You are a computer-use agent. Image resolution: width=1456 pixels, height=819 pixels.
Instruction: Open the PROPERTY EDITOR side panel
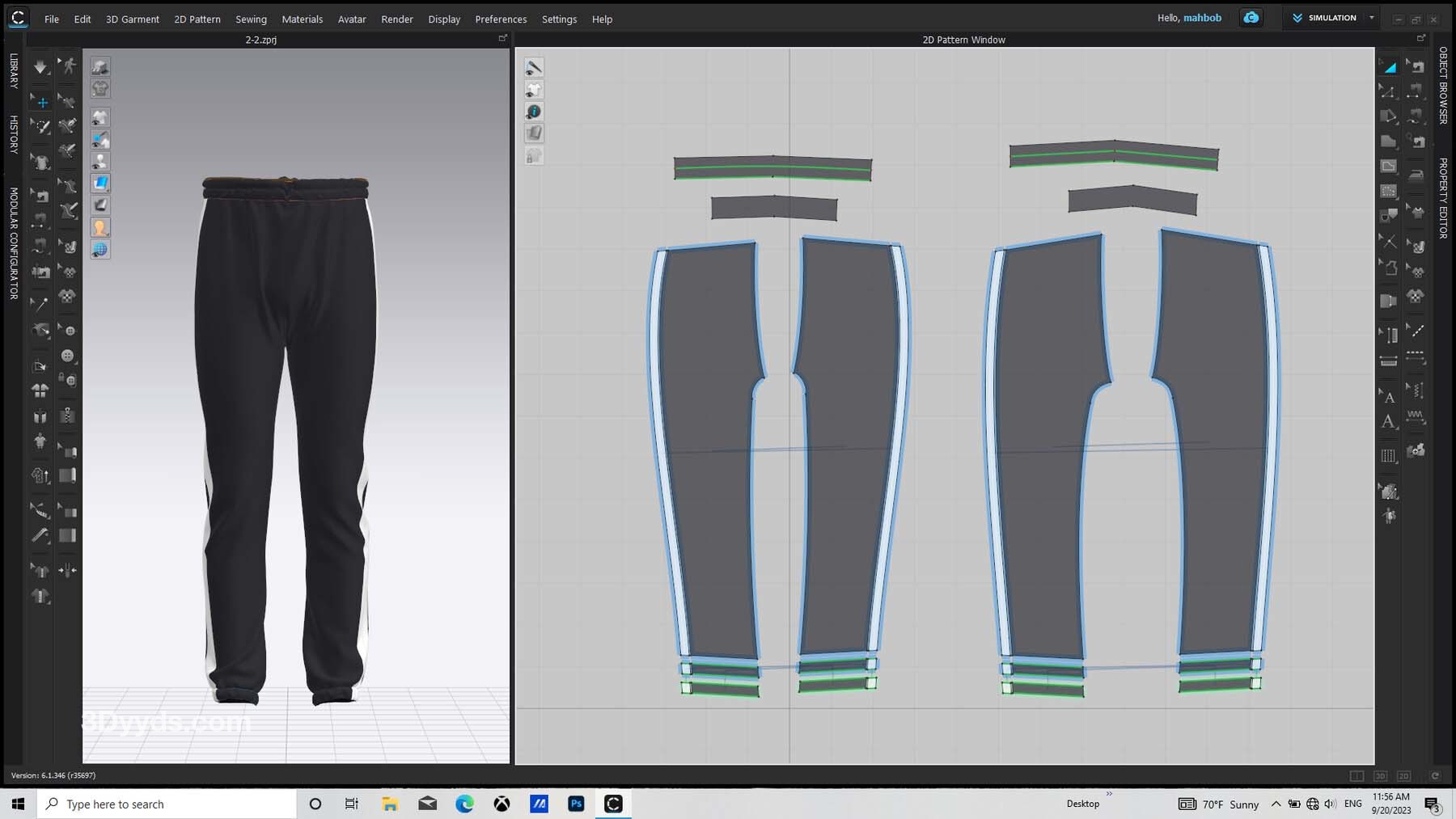click(1443, 198)
